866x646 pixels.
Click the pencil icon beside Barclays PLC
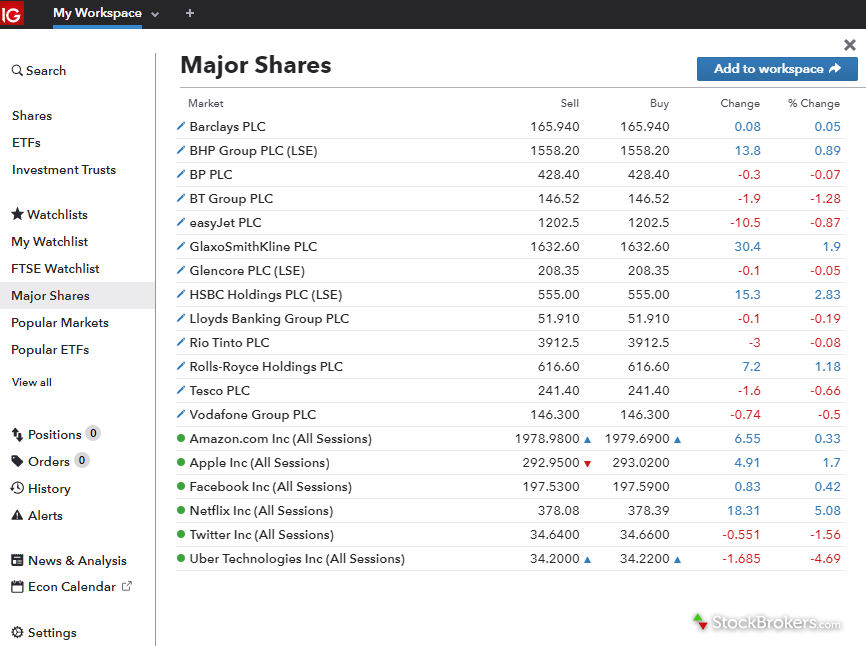click(181, 126)
